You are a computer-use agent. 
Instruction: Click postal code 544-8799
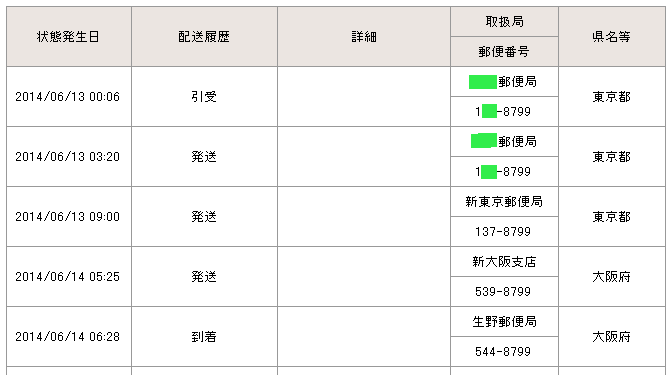503,352
